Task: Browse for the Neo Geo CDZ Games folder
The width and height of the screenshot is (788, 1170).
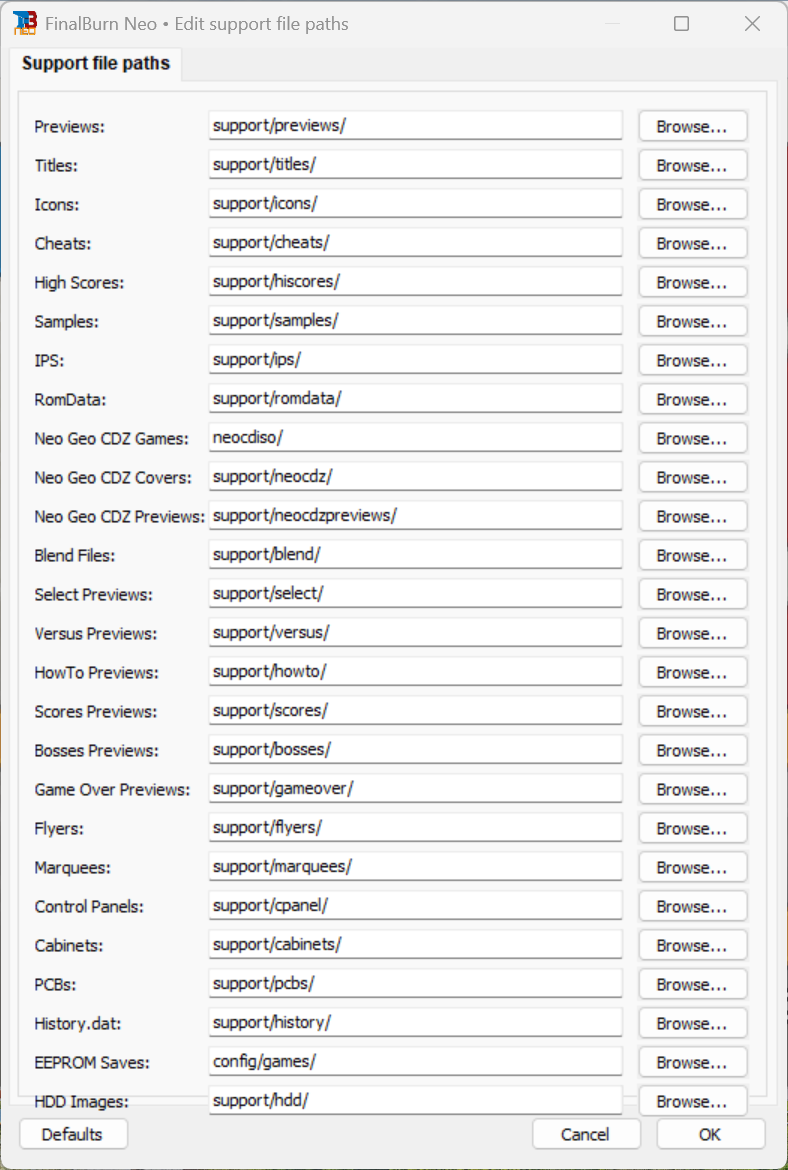Action: 692,439
